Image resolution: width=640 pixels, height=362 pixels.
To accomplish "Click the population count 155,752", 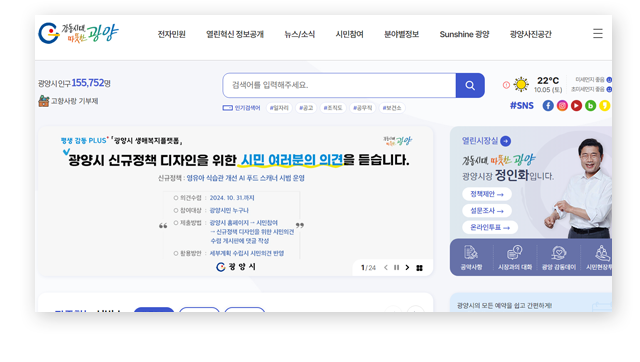I will [x=88, y=83].
